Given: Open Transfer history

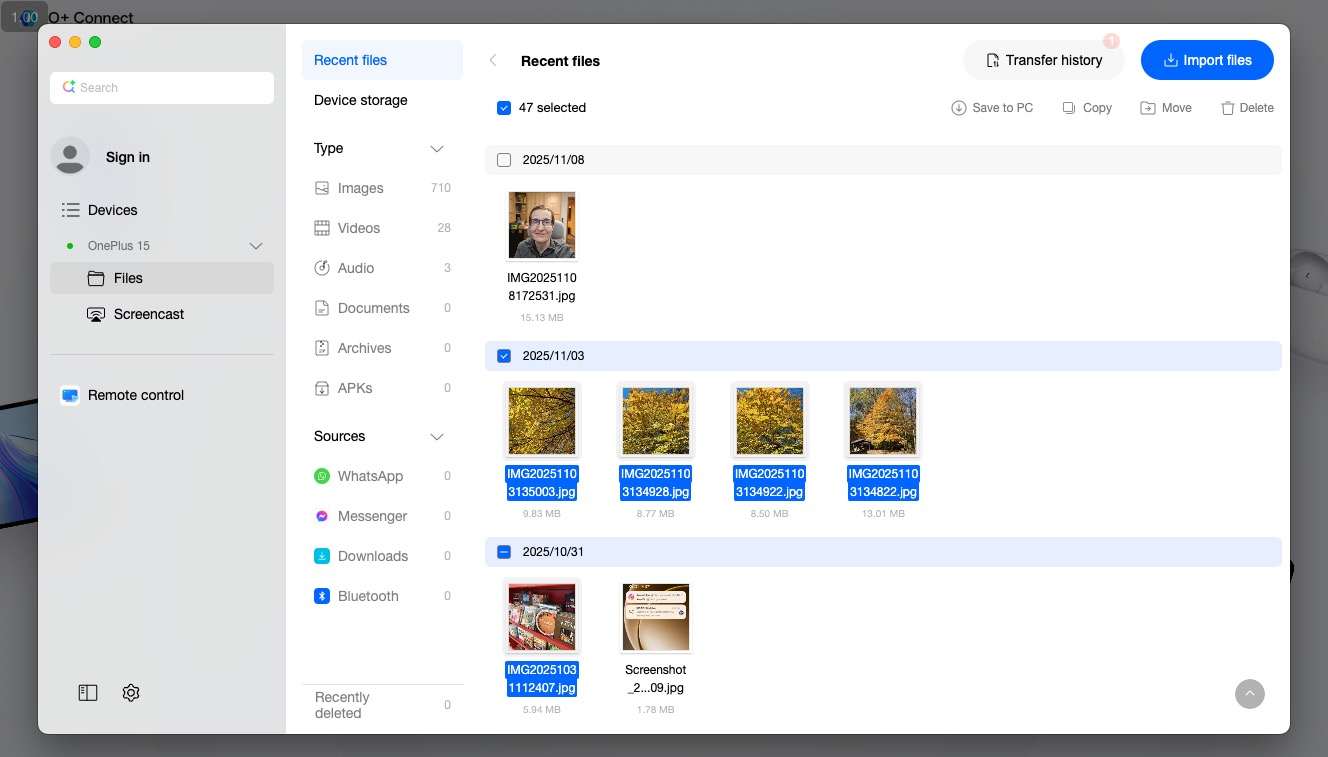Looking at the screenshot, I should [x=1043, y=60].
